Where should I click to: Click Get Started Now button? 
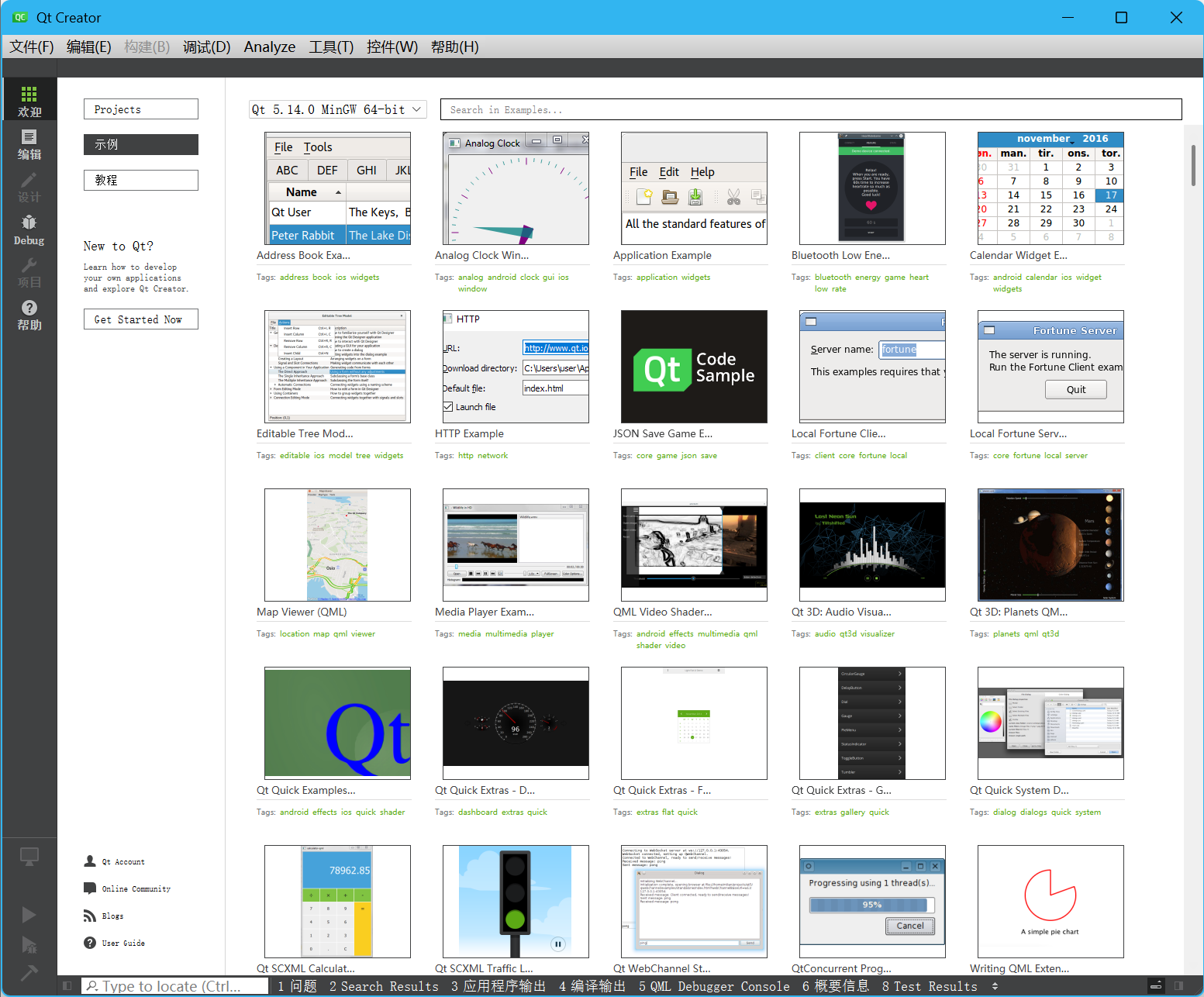(x=141, y=319)
